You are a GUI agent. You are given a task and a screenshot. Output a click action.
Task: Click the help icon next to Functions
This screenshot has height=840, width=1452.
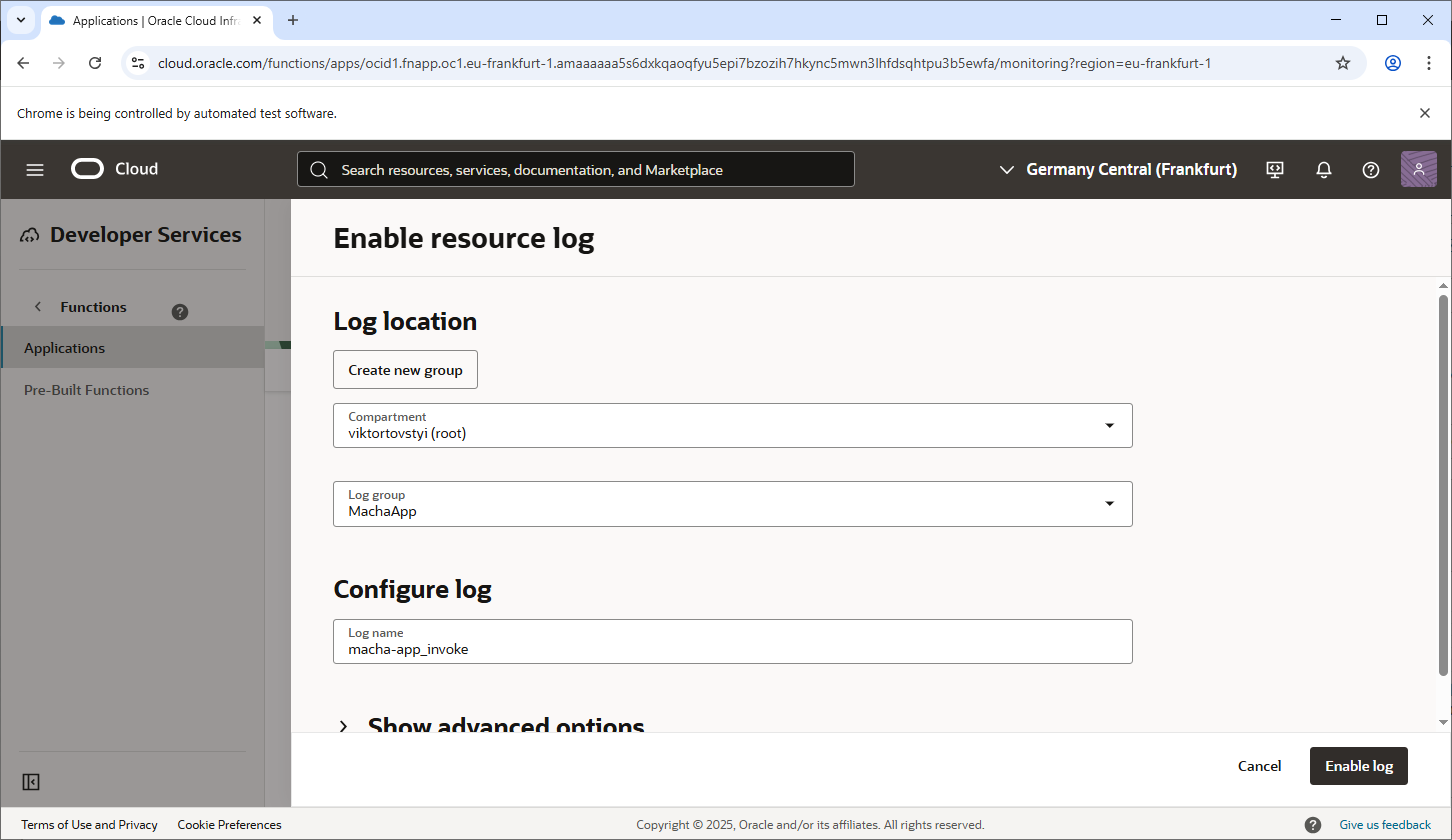(180, 311)
